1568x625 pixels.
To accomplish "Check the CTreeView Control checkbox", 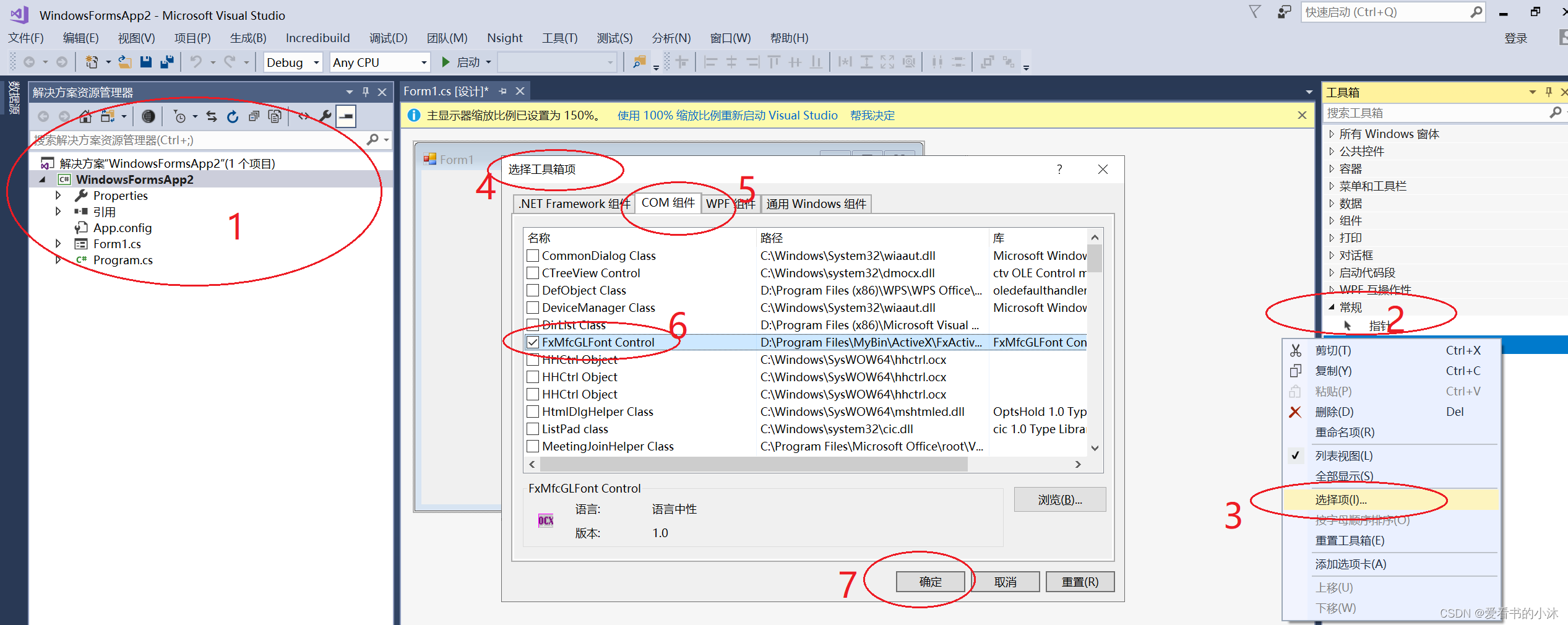I will tap(533, 273).
